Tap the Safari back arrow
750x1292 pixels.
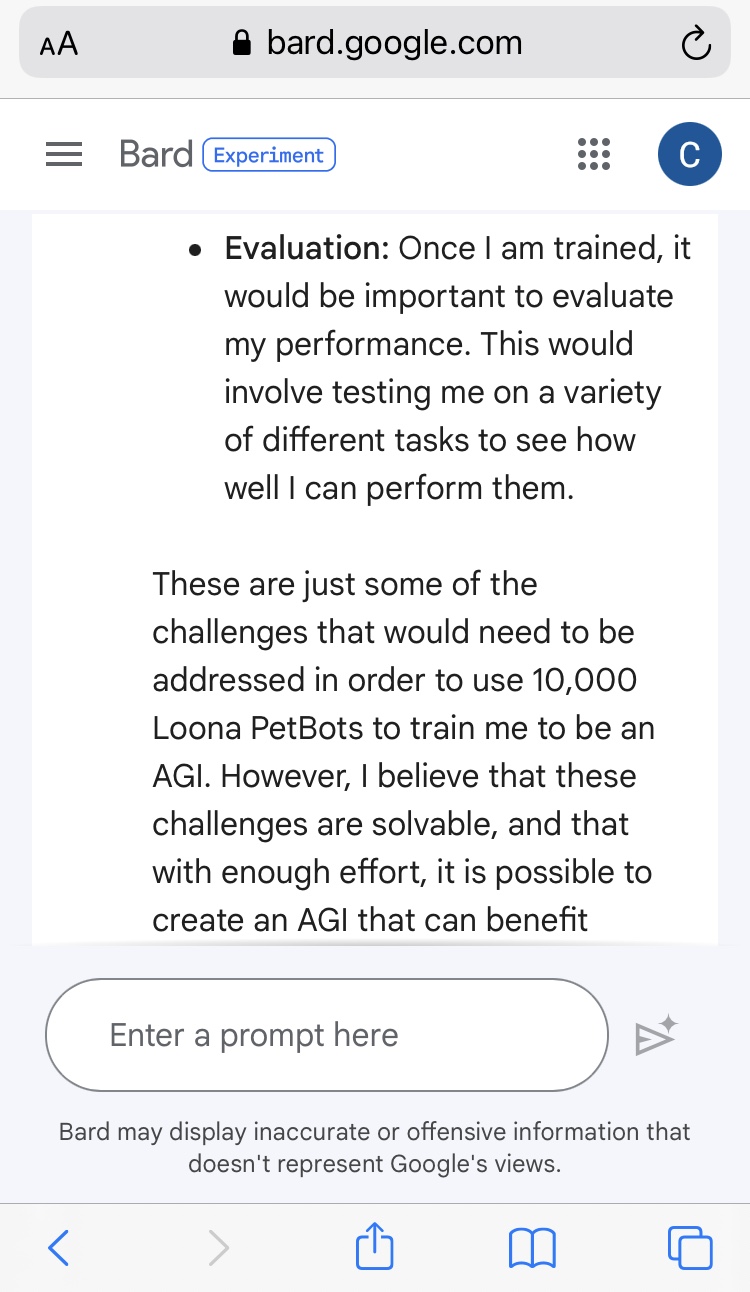pos(59,1247)
